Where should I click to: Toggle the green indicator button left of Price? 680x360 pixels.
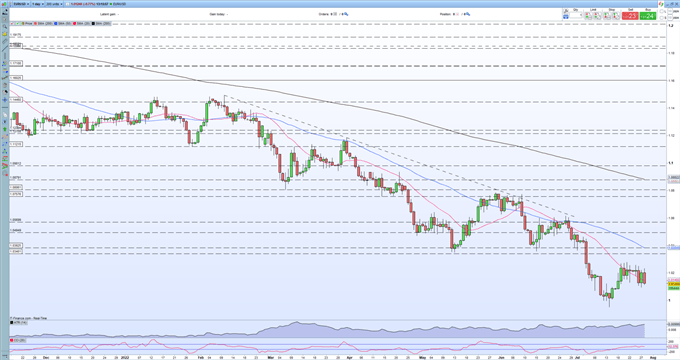tap(17, 23)
